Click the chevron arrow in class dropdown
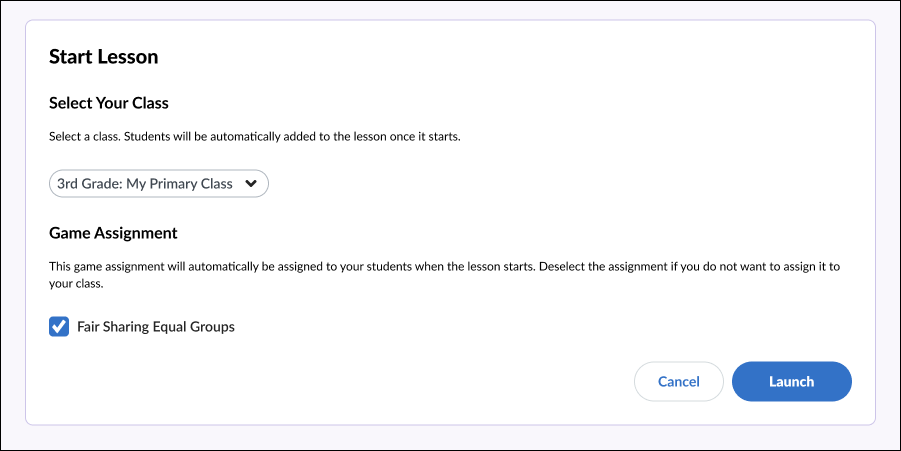The width and height of the screenshot is (901, 451). 251,184
